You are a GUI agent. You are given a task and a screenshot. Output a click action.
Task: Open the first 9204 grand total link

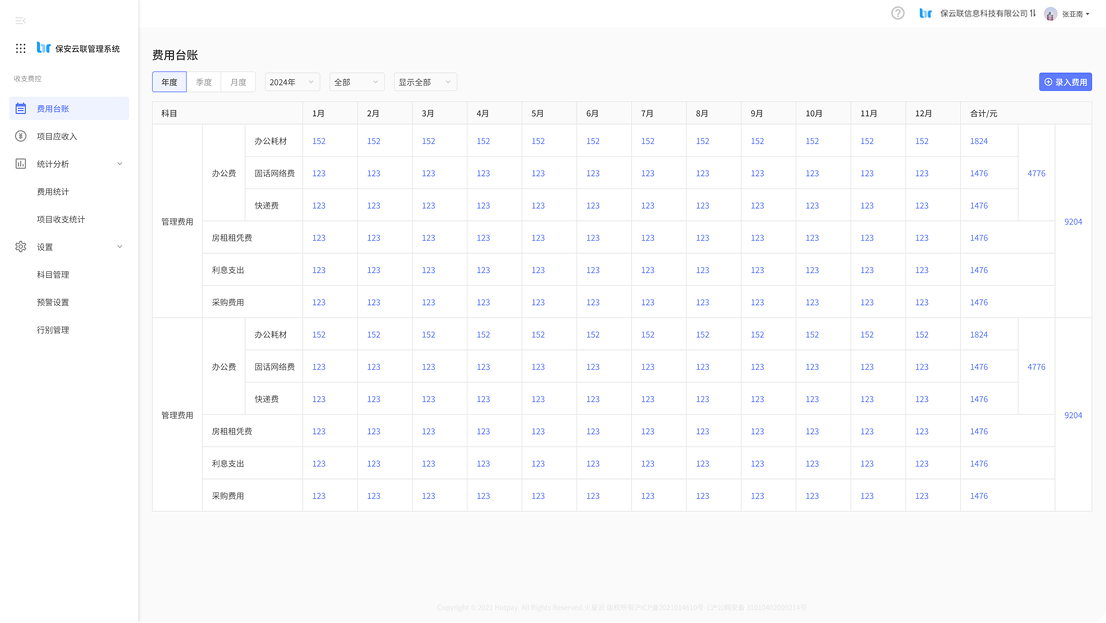1073,222
